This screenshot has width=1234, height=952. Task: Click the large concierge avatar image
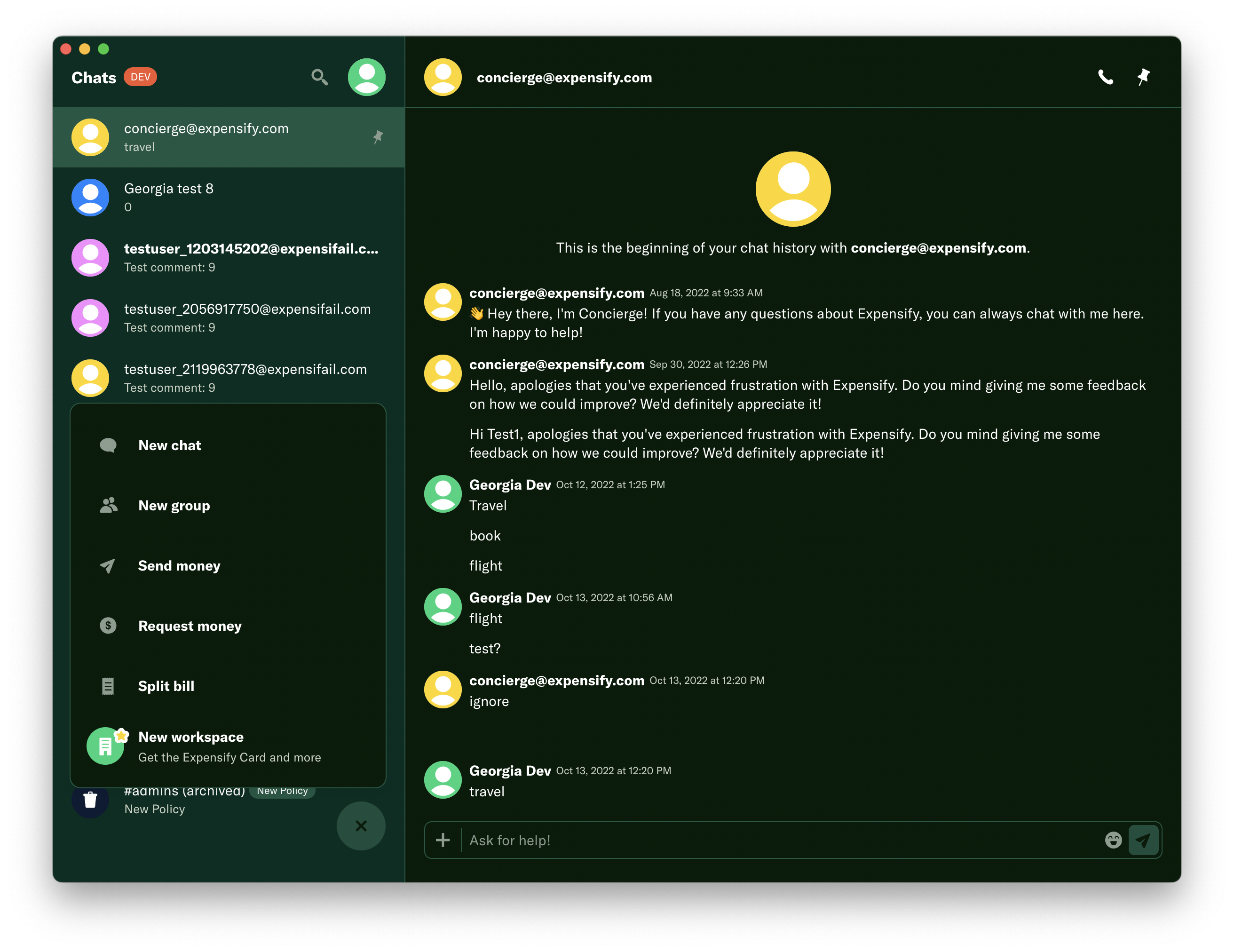pyautogui.click(x=793, y=189)
